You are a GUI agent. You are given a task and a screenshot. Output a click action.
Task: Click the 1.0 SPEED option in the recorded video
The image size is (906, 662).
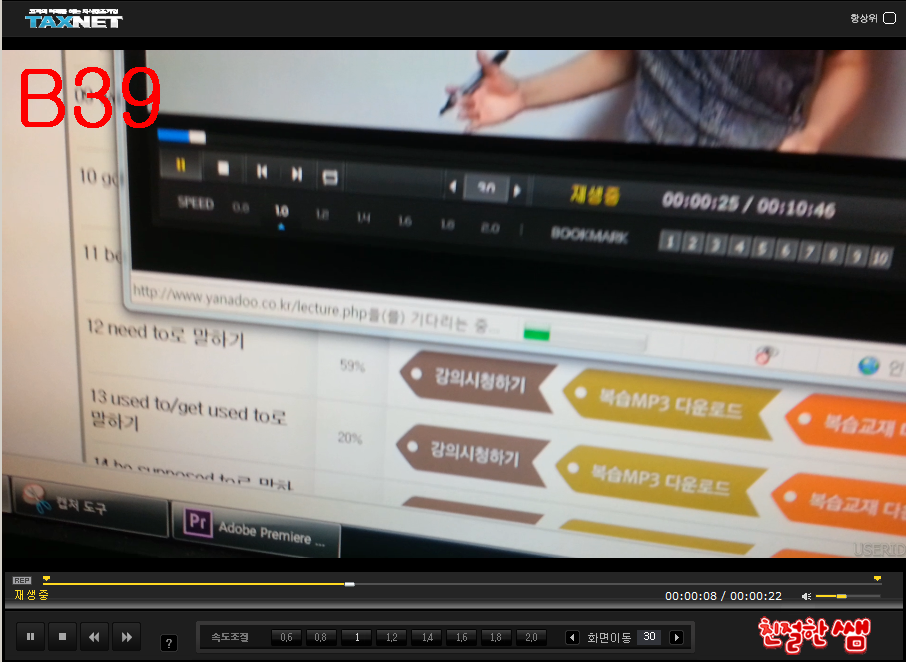[x=281, y=211]
